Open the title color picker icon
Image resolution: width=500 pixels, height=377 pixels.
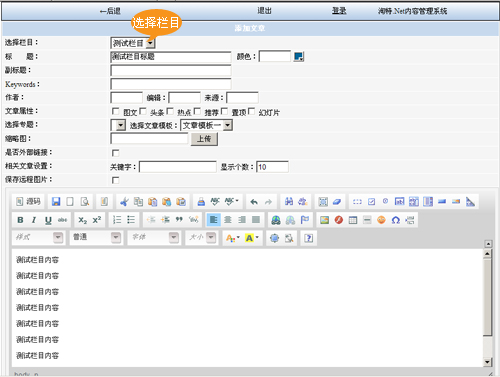pos(299,56)
